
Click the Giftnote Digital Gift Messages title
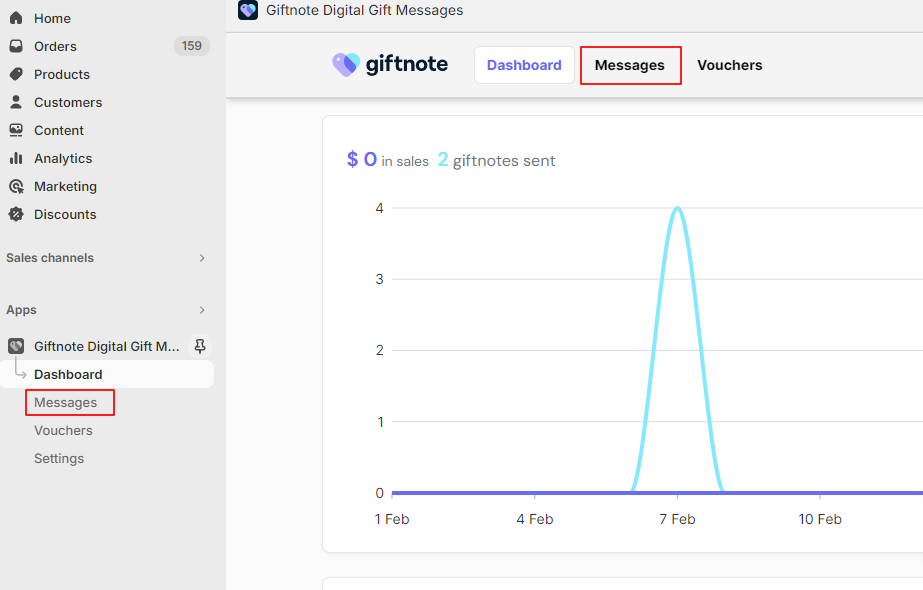[364, 10]
